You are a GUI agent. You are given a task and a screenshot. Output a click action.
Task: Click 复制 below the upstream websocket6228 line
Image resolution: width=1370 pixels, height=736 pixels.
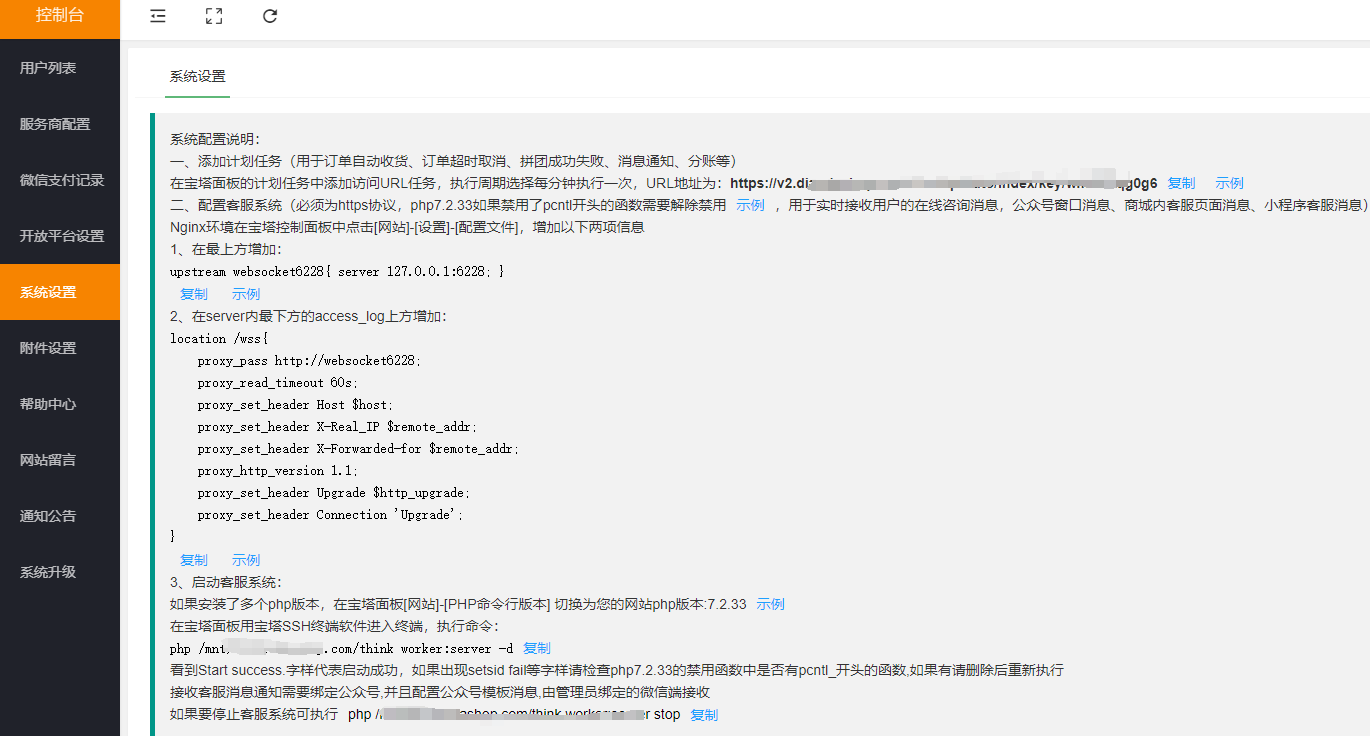[x=194, y=294]
